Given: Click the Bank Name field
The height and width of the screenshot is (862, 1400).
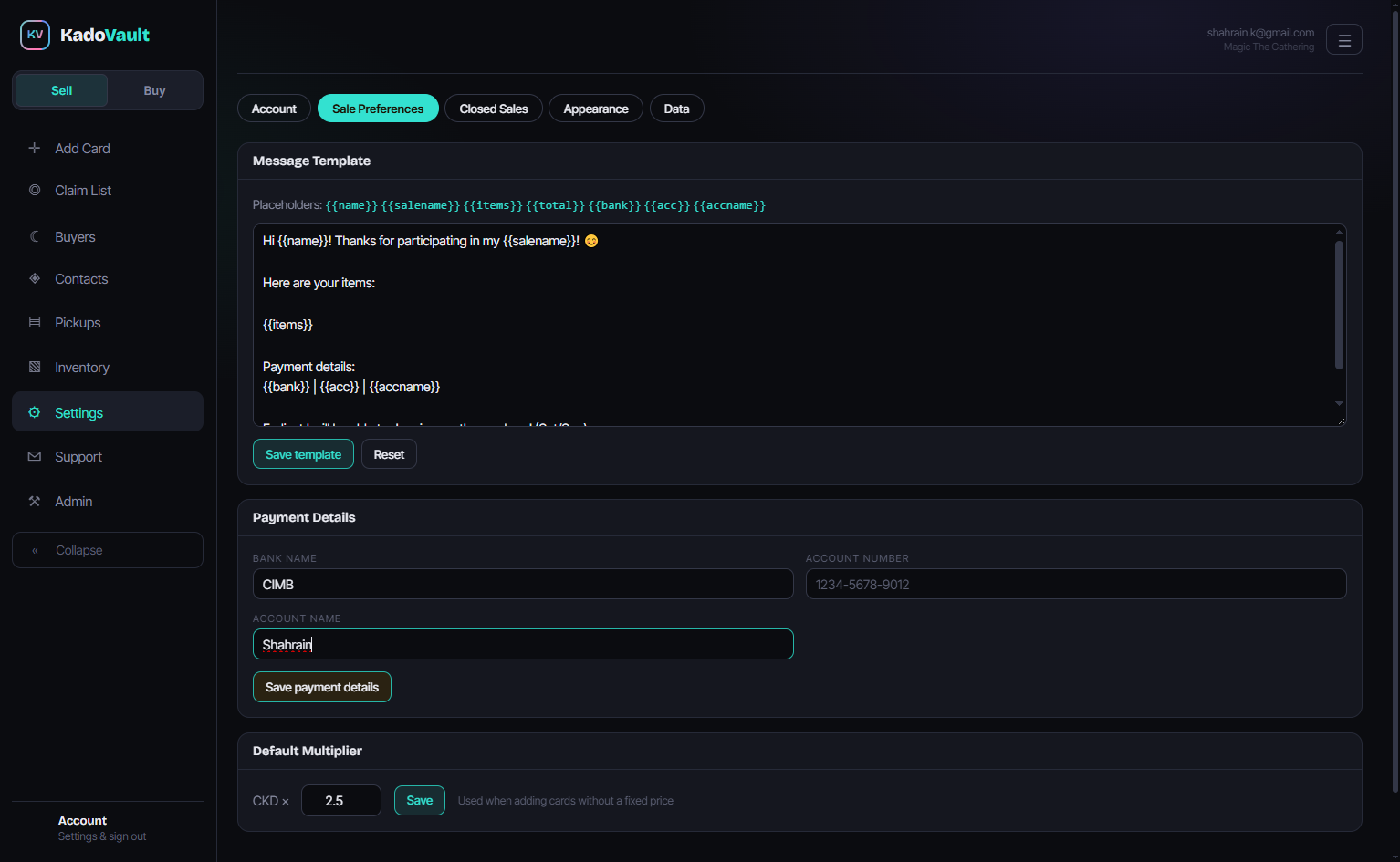Looking at the screenshot, I should 523,584.
